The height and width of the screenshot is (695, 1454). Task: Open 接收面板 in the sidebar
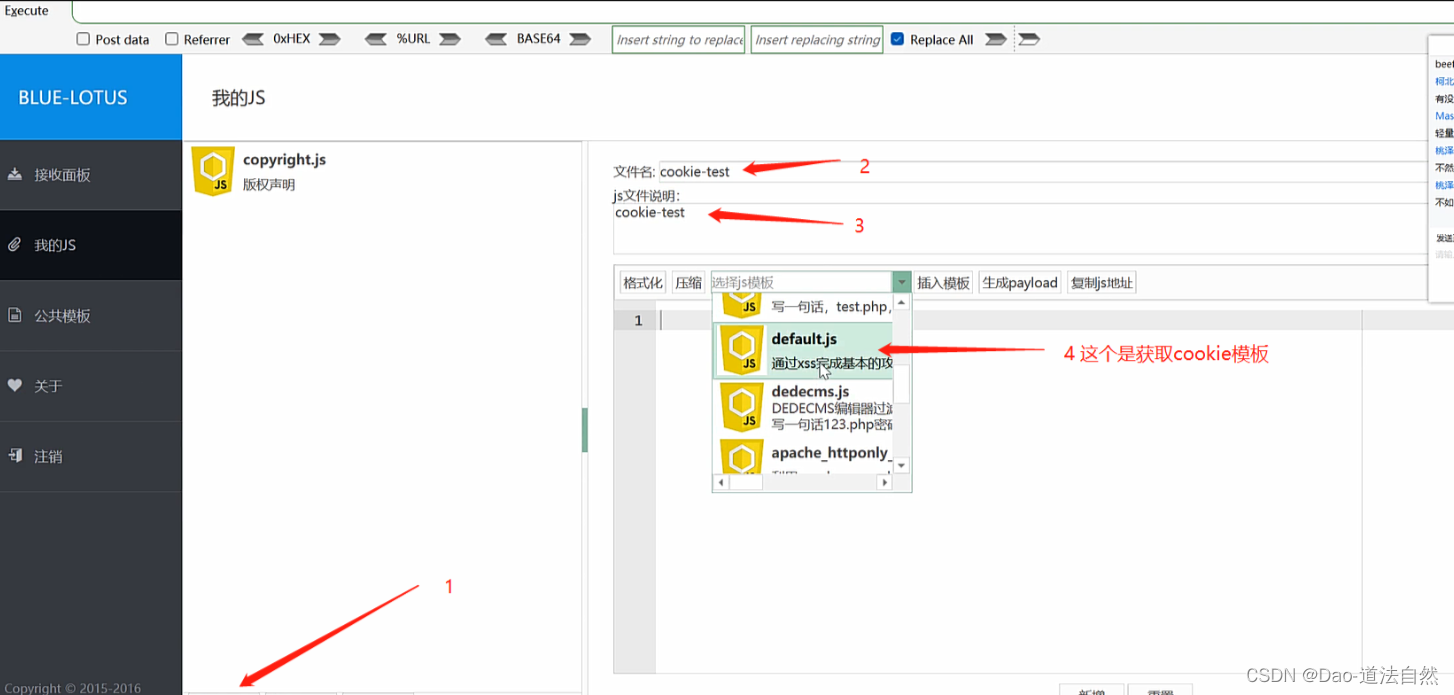[x=91, y=175]
